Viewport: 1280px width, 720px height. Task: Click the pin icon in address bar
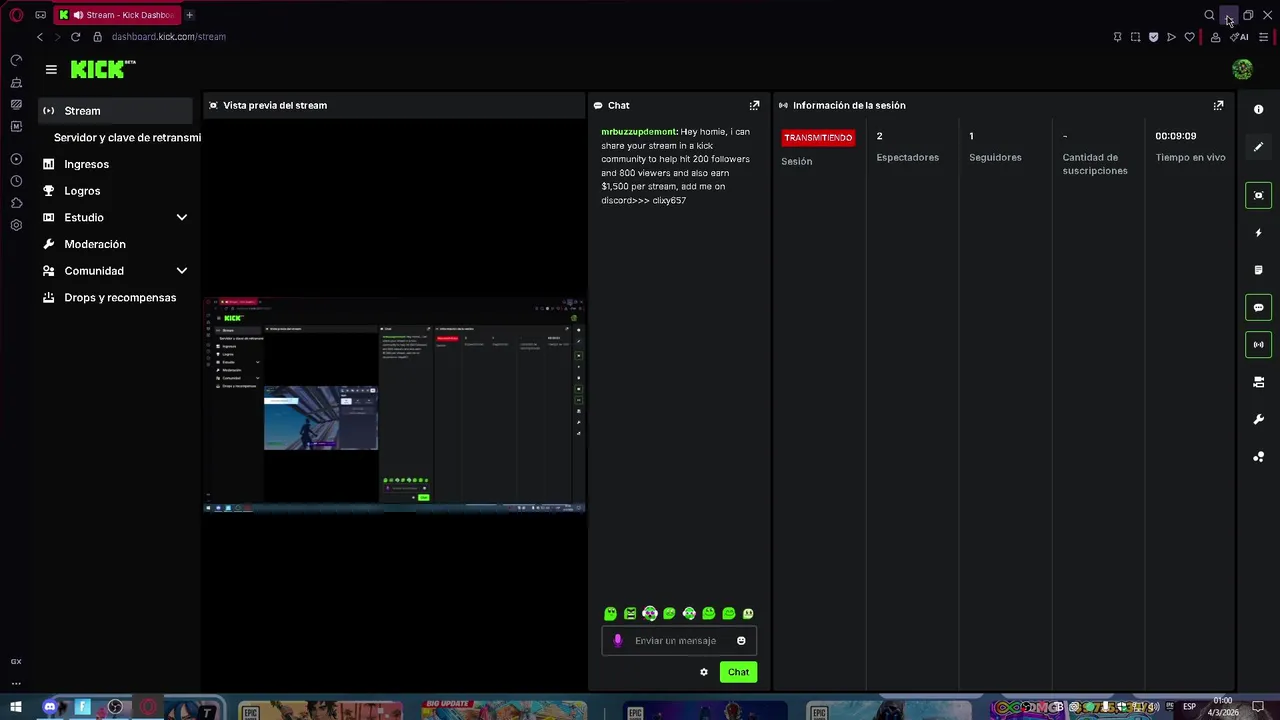[1117, 37]
